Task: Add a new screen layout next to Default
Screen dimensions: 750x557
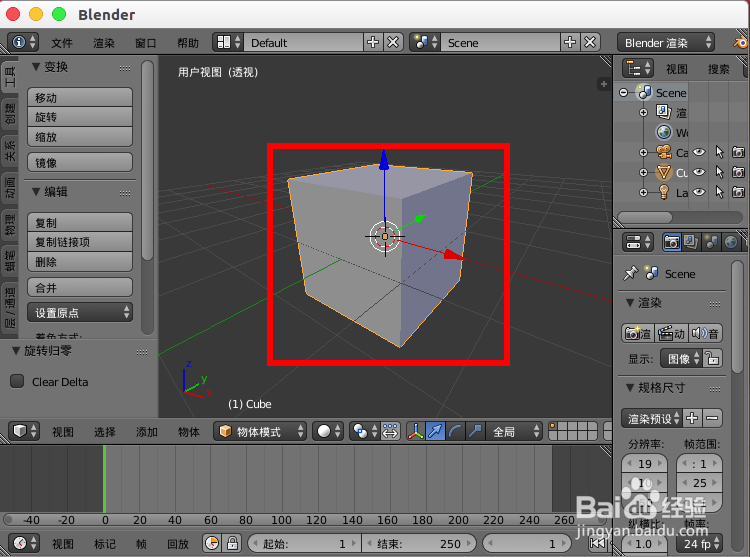Action: [x=373, y=42]
